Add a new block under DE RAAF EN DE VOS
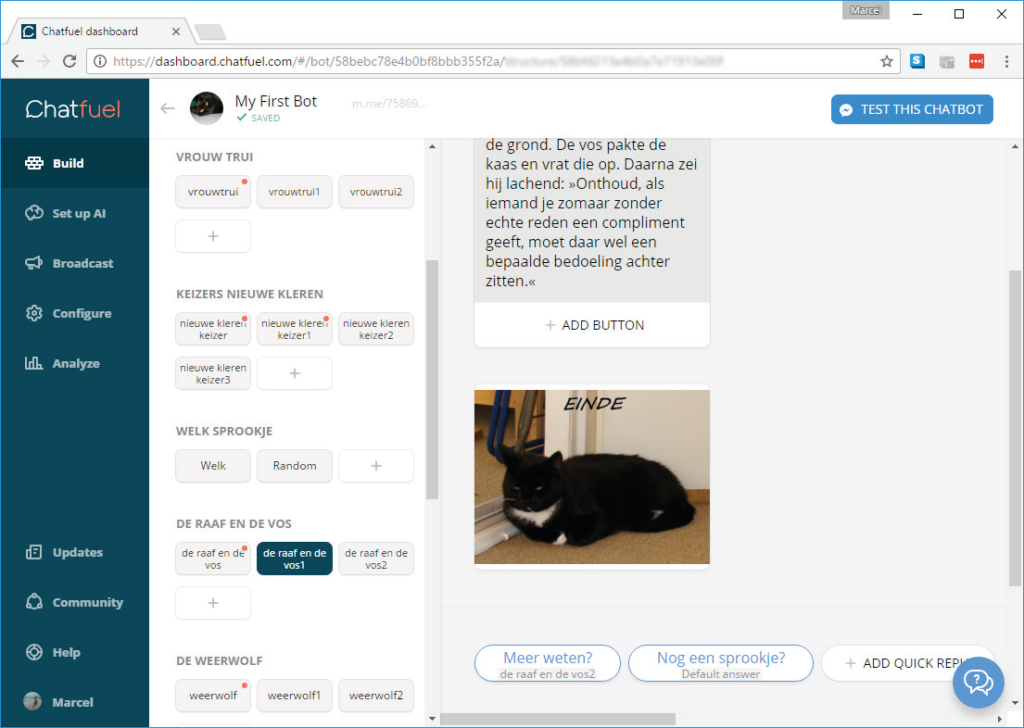The image size is (1024, 728). [213, 603]
